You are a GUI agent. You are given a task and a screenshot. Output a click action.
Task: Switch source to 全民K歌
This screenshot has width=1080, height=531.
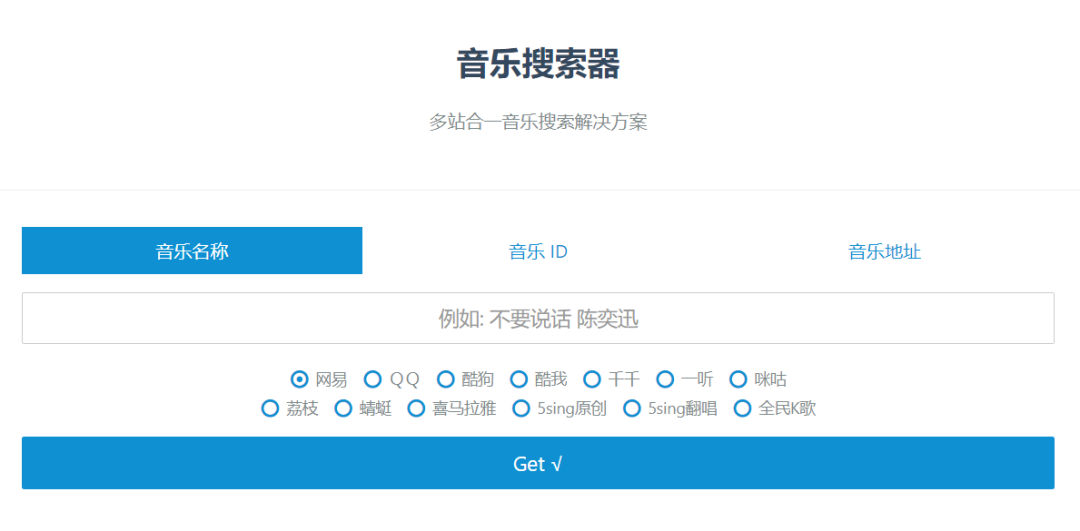tap(742, 408)
